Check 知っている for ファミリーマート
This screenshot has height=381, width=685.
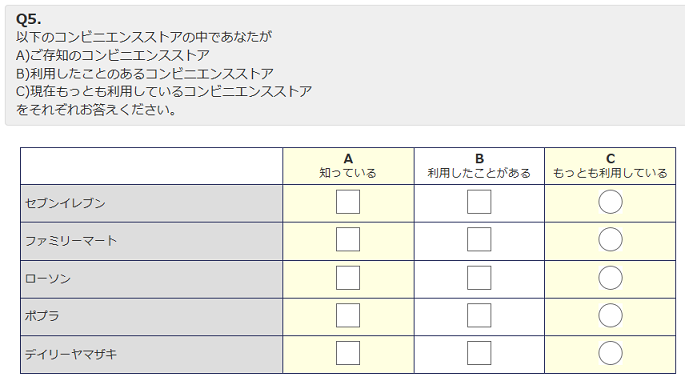[x=348, y=239]
